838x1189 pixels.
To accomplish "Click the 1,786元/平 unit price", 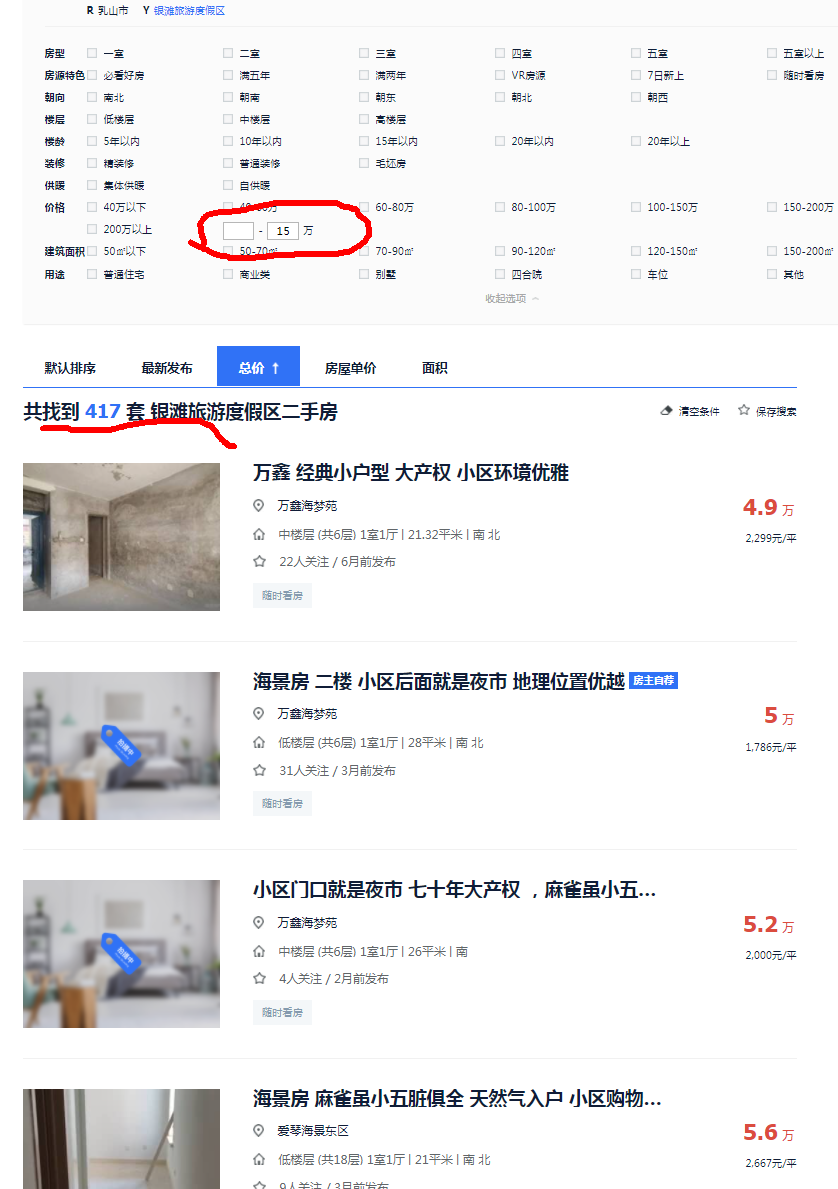I will (x=771, y=747).
